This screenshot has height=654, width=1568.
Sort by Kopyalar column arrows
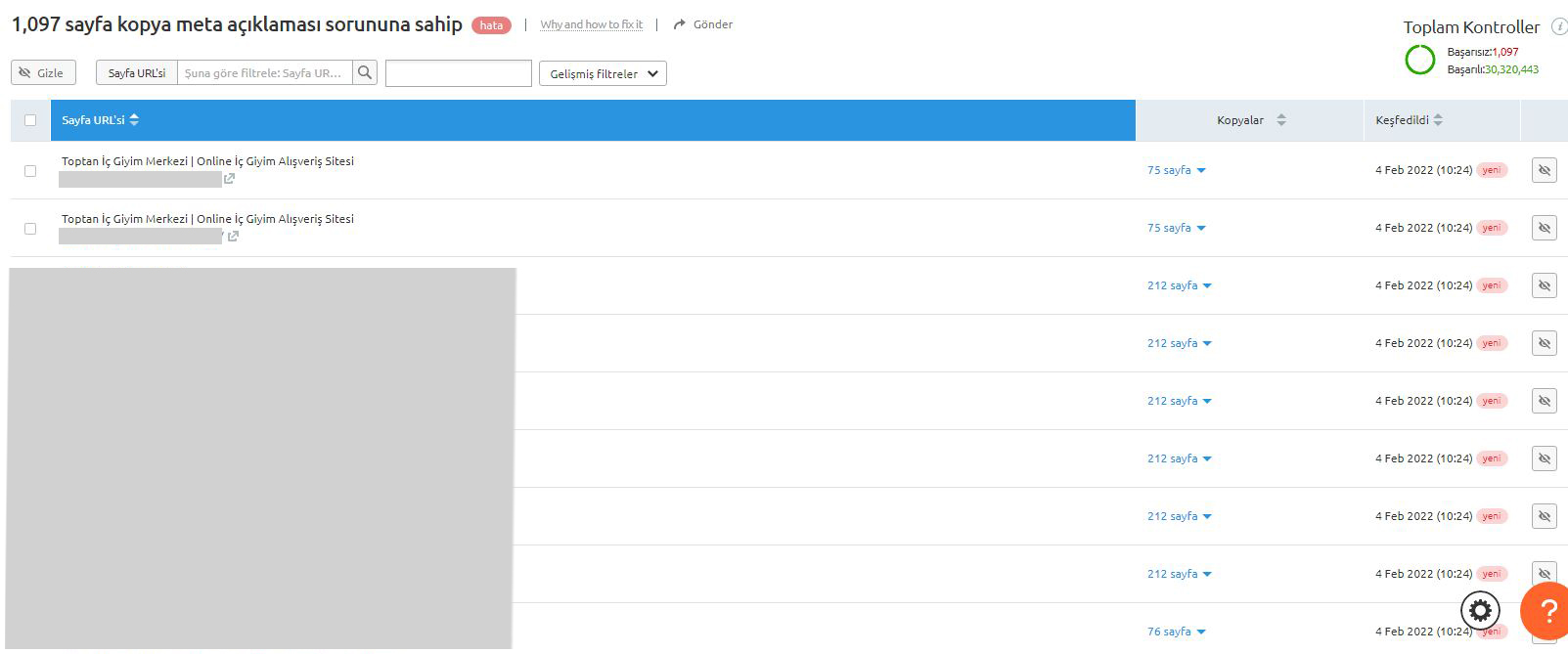point(1281,120)
